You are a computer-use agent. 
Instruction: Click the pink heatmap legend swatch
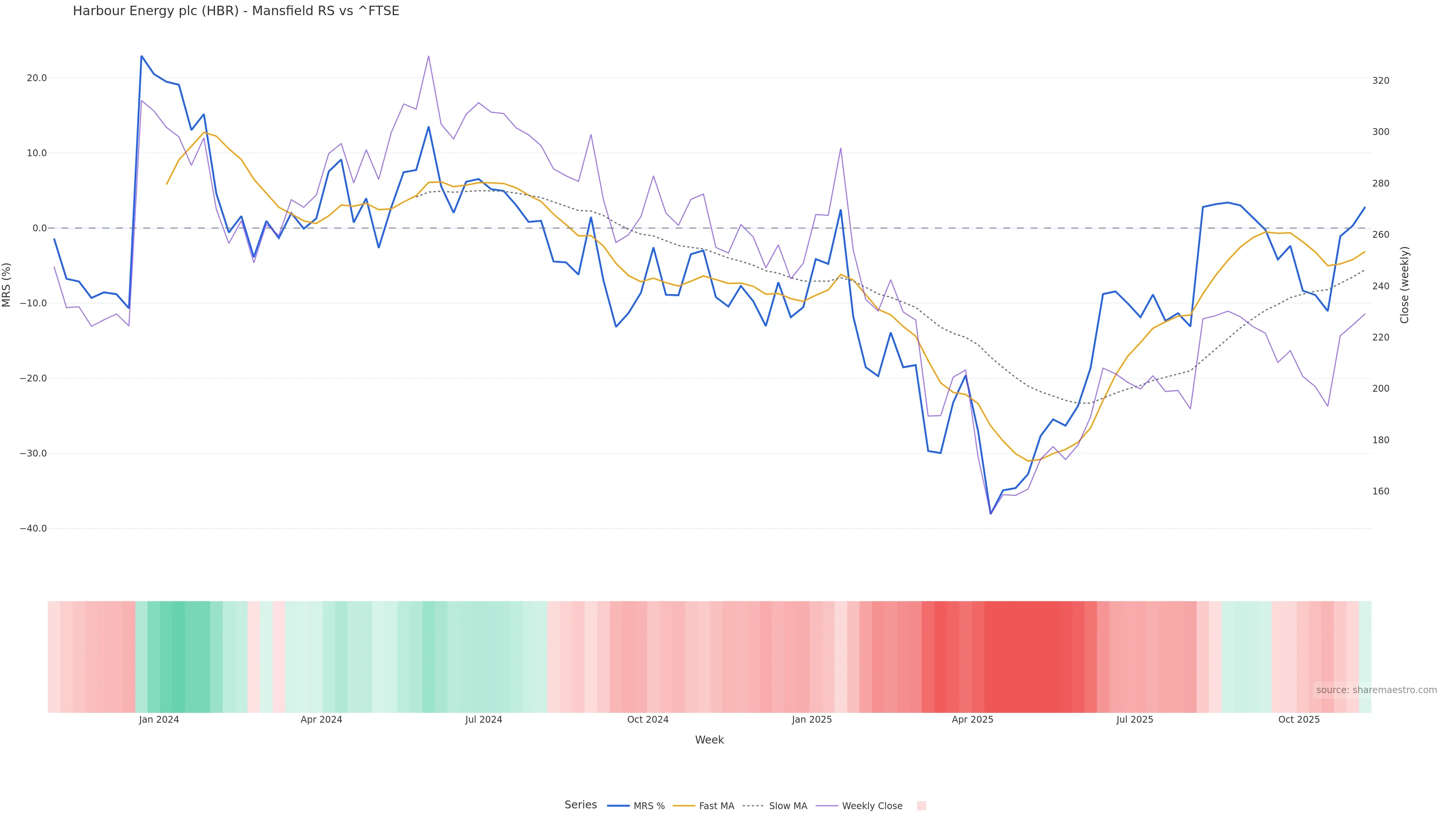pyautogui.click(x=921, y=806)
